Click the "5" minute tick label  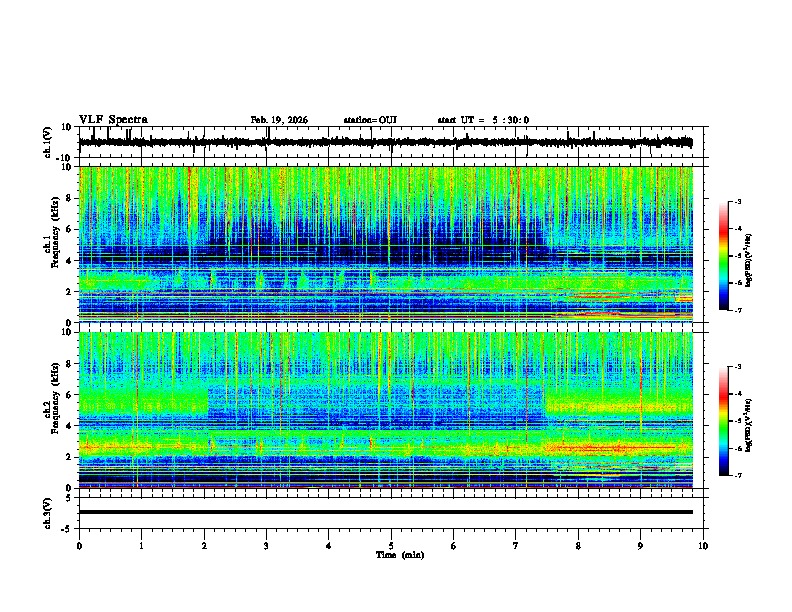tap(391, 546)
